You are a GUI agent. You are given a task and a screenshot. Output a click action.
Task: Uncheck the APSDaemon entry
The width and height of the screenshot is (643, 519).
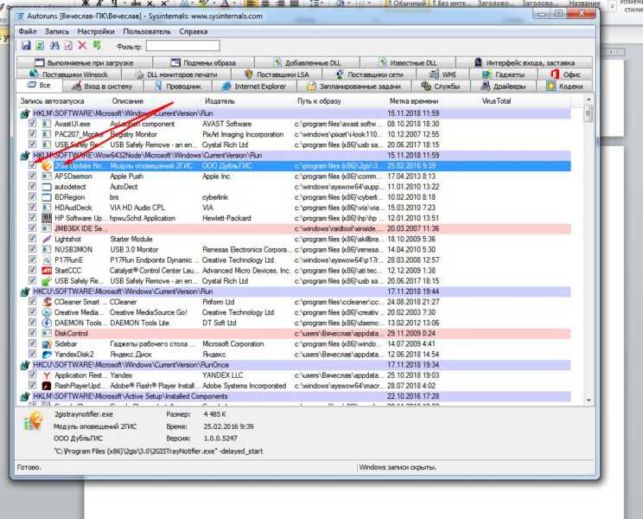click(x=32, y=176)
